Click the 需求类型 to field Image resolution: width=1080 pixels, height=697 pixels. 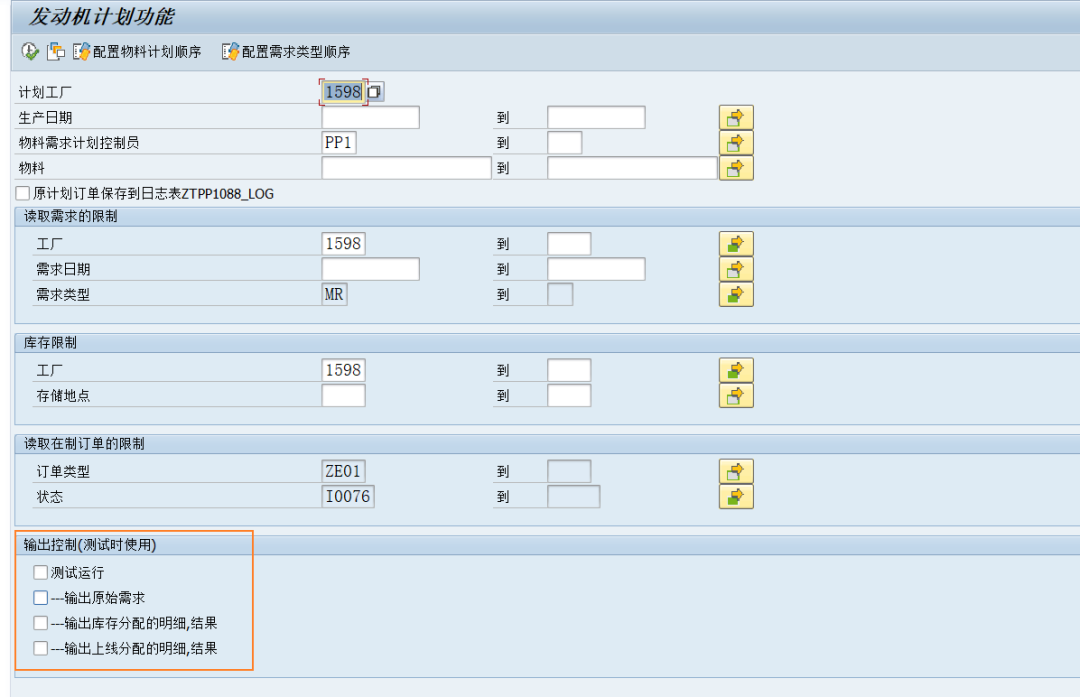(560, 295)
